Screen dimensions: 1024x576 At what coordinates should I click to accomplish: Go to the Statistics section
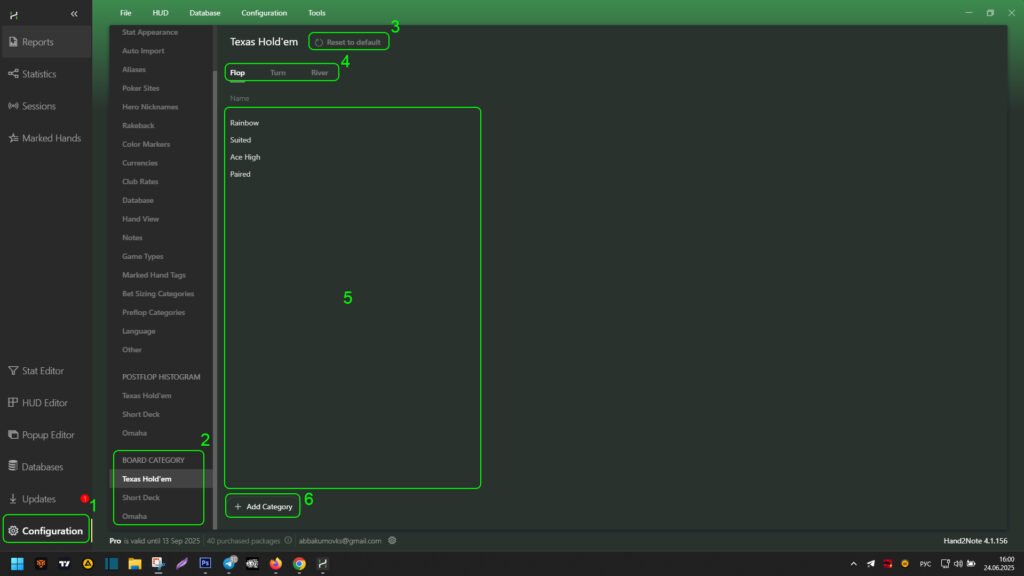click(39, 74)
